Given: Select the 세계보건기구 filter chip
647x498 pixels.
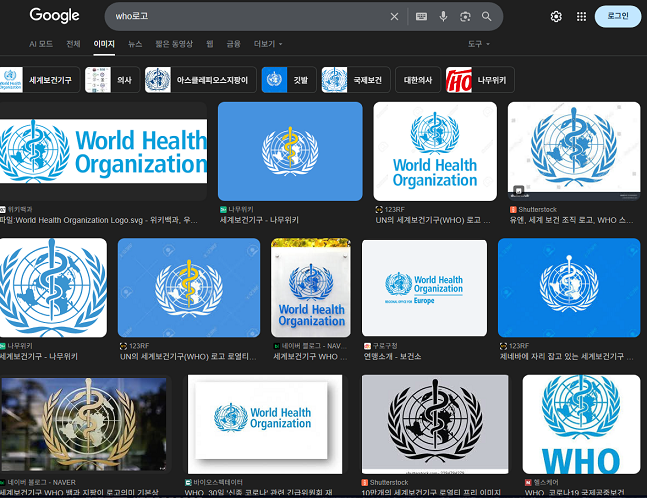Looking at the screenshot, I should click(39, 80).
